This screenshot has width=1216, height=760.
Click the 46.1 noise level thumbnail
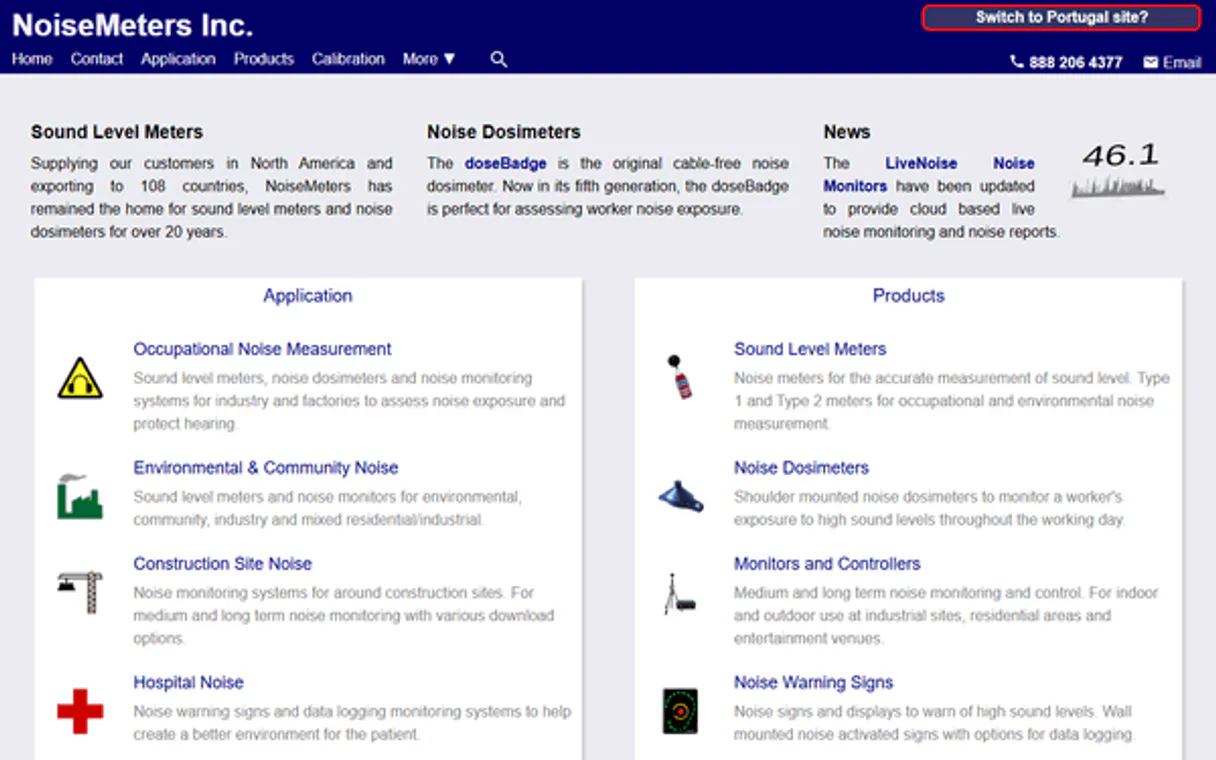pos(1119,170)
